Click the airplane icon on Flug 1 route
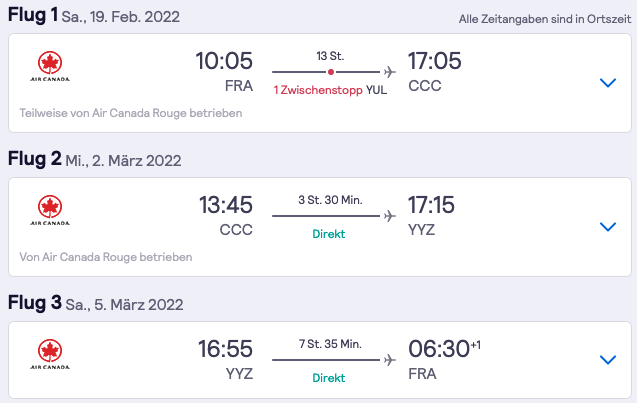 click(390, 72)
